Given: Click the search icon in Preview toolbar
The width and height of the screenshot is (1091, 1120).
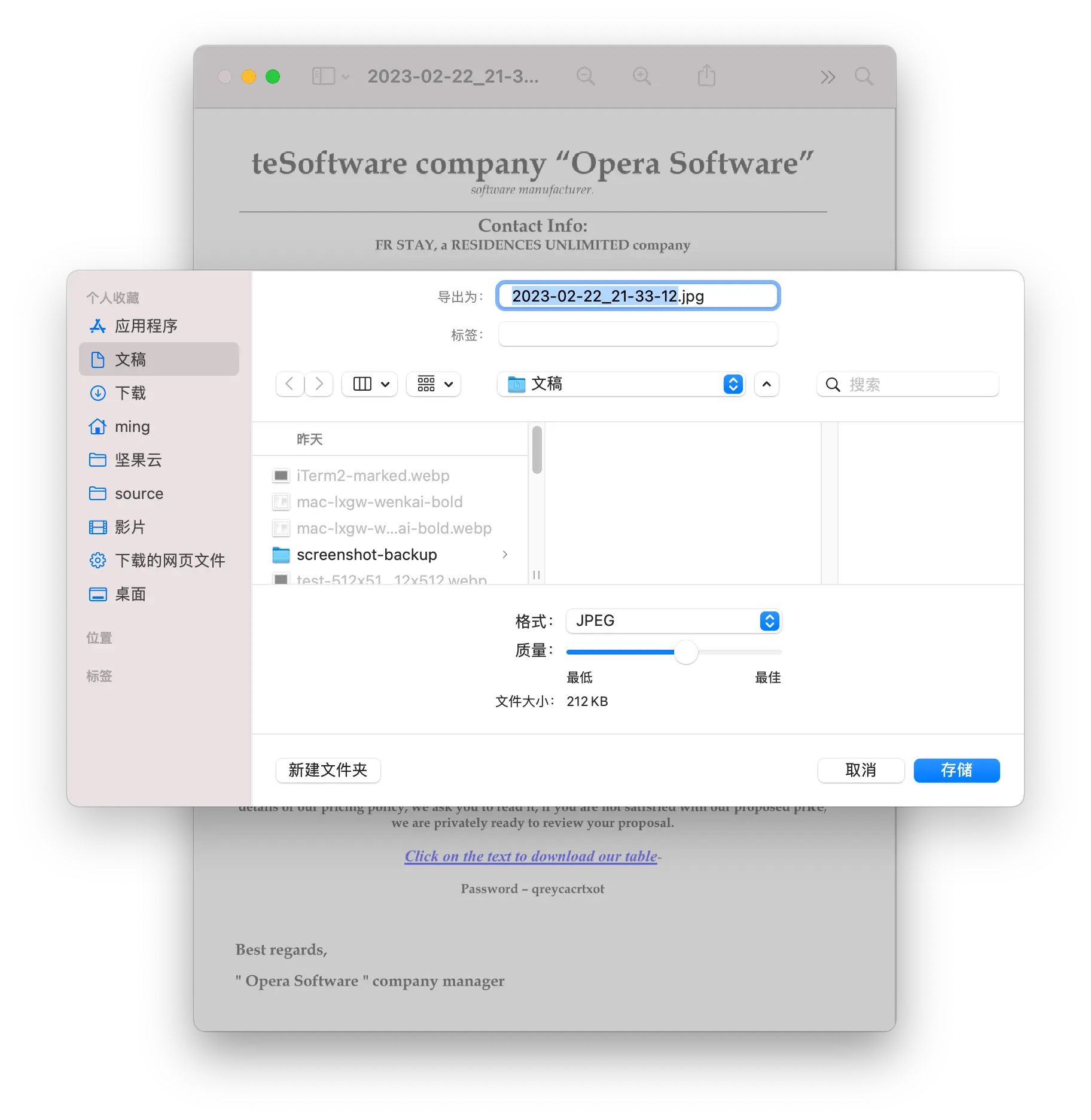Looking at the screenshot, I should 864,77.
